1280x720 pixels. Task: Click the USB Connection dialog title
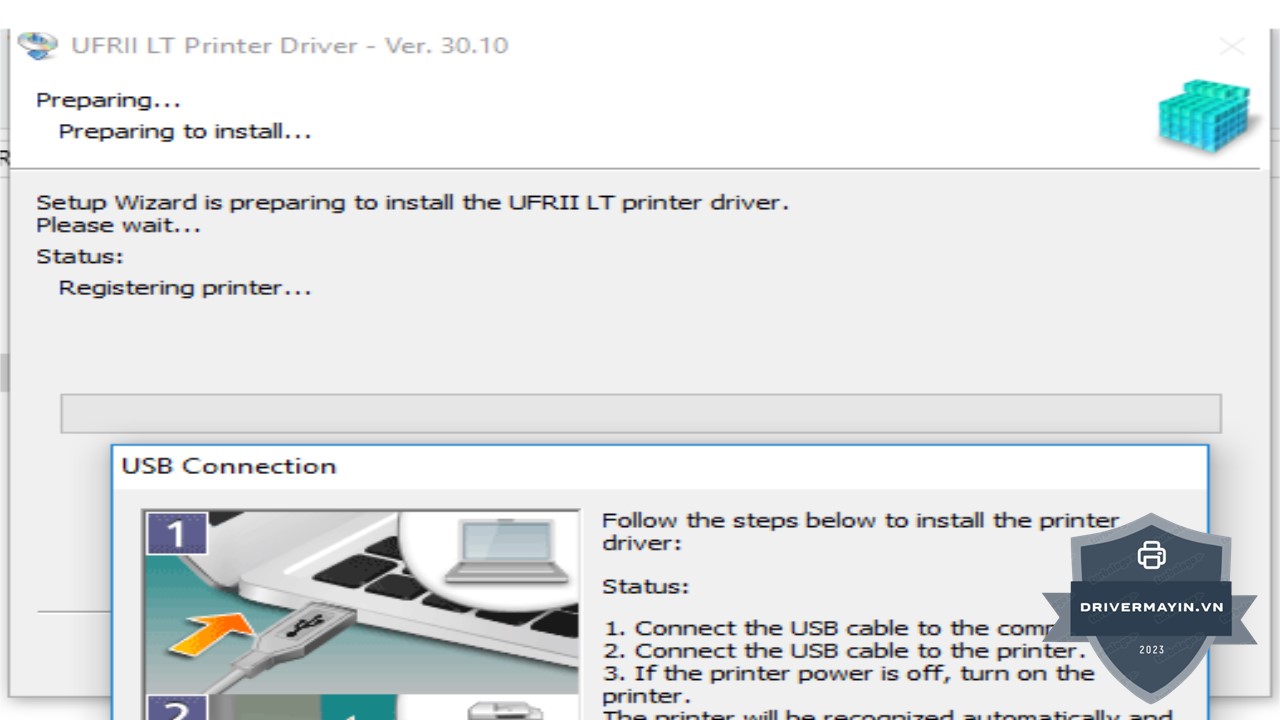click(229, 466)
